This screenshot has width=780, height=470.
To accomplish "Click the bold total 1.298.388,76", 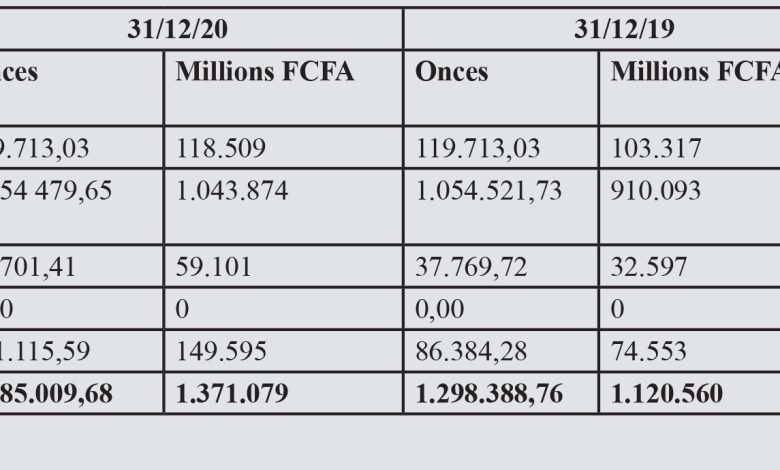I will click(494, 394).
